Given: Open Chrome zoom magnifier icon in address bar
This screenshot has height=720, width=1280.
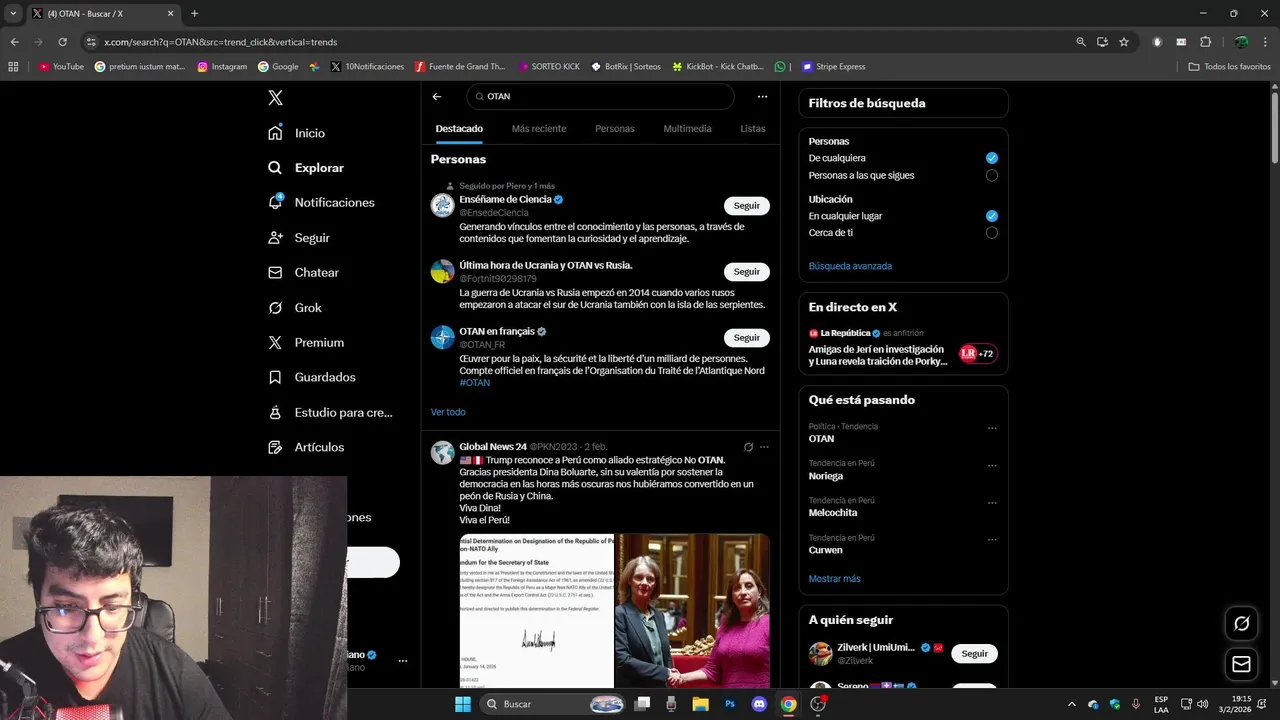Looking at the screenshot, I should point(1081,42).
